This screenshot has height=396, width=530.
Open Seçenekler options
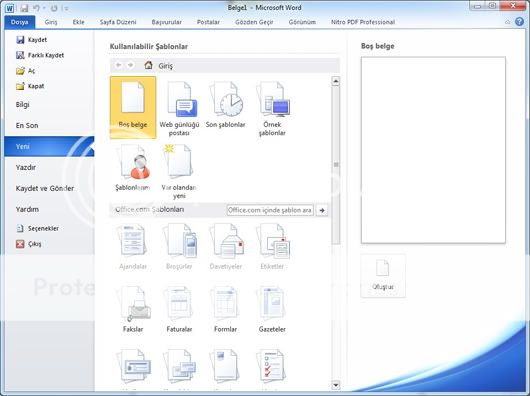pyautogui.click(x=38, y=228)
